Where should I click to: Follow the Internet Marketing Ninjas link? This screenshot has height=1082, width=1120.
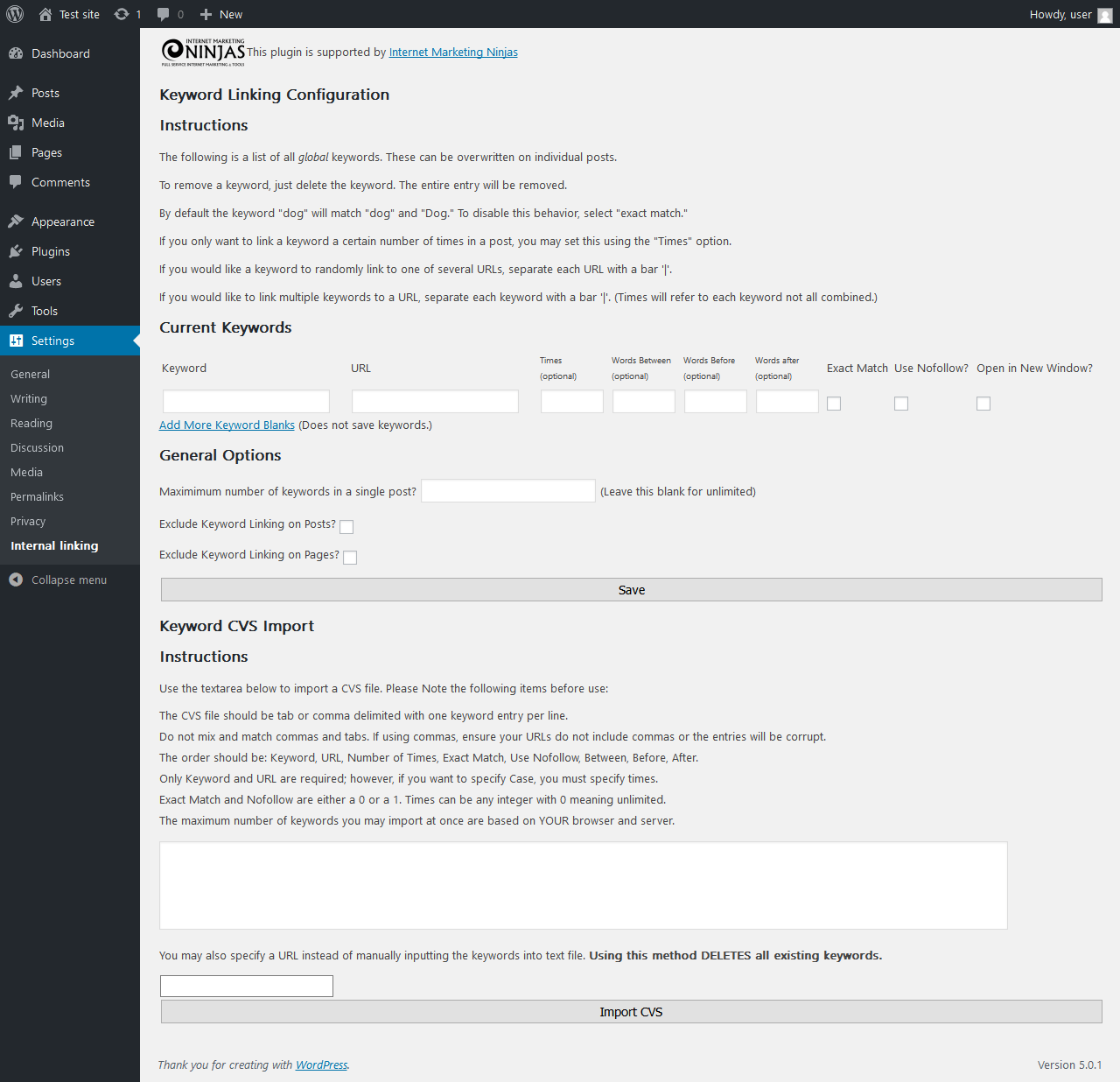(x=453, y=53)
